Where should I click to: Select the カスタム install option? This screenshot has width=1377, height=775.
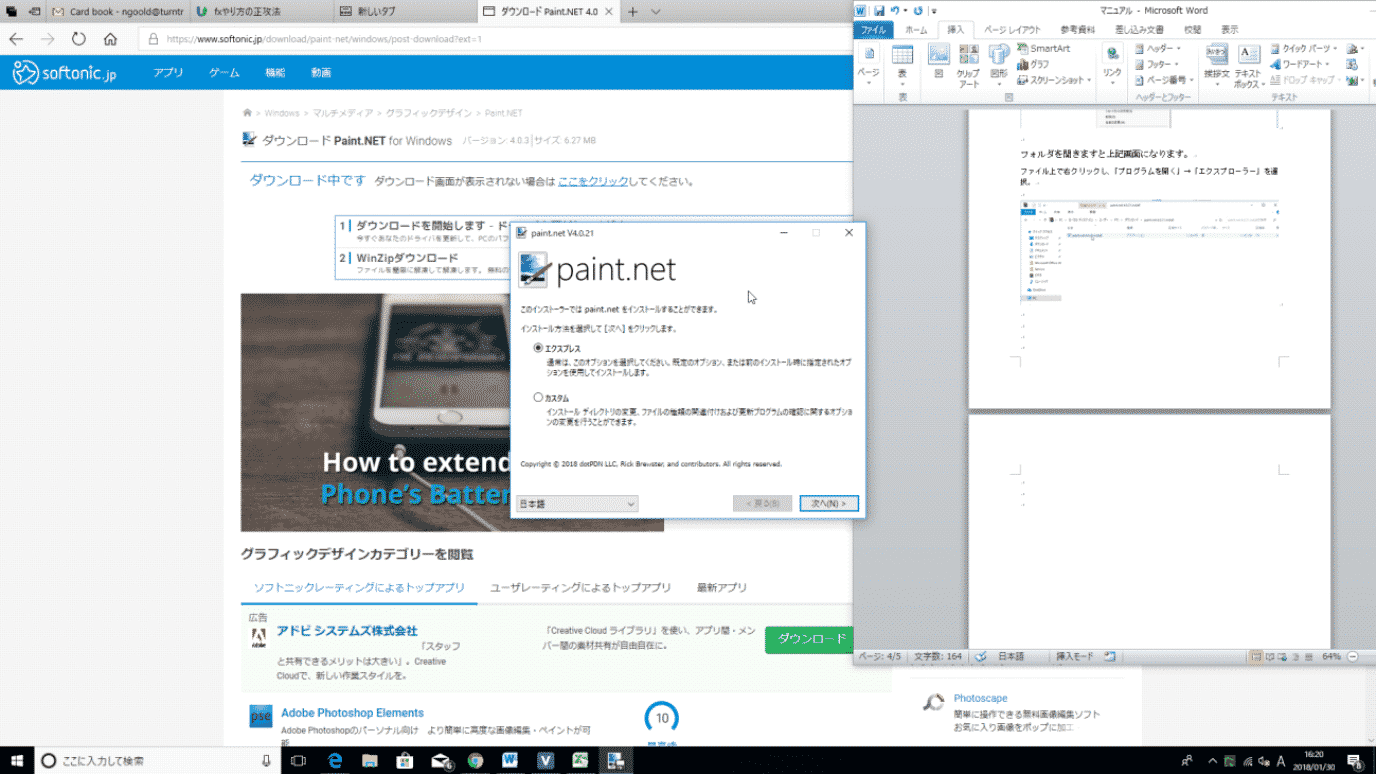[539, 398]
